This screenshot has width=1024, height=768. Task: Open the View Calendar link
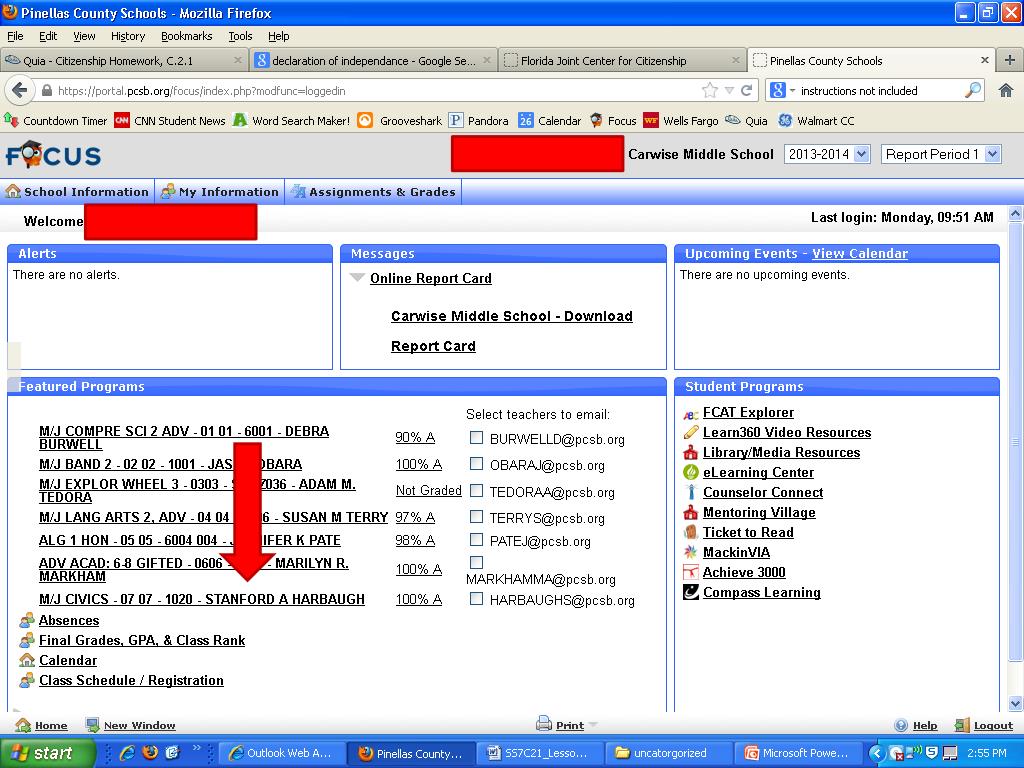click(x=859, y=253)
